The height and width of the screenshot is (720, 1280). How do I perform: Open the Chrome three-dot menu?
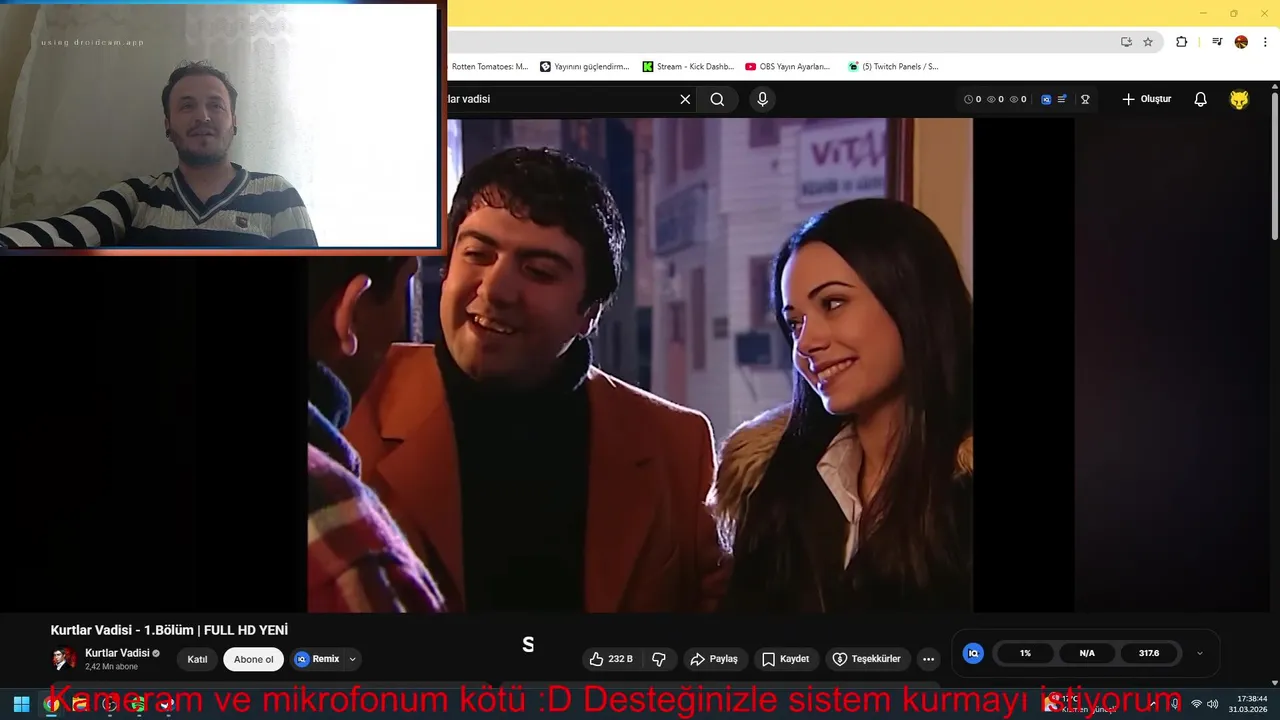(x=1265, y=42)
